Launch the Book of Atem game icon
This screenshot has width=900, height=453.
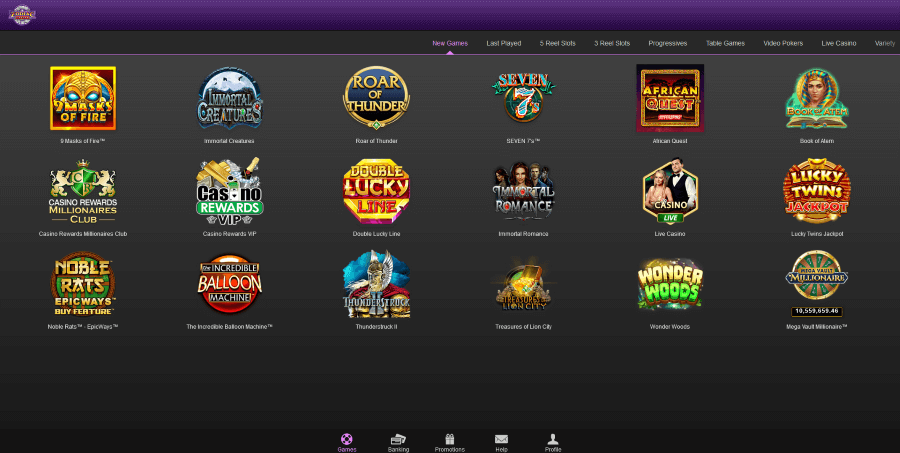click(817, 98)
